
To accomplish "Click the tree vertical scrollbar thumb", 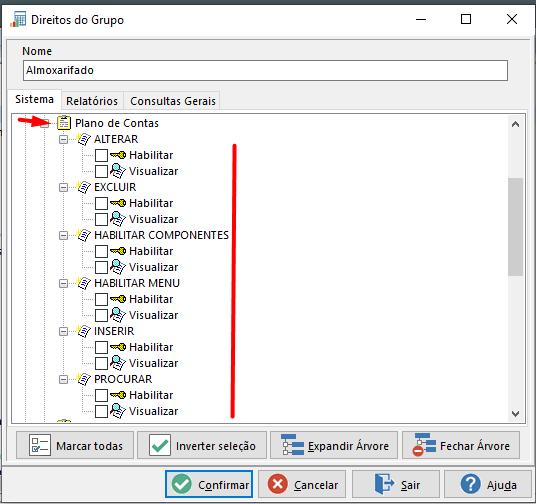I will tap(515, 227).
